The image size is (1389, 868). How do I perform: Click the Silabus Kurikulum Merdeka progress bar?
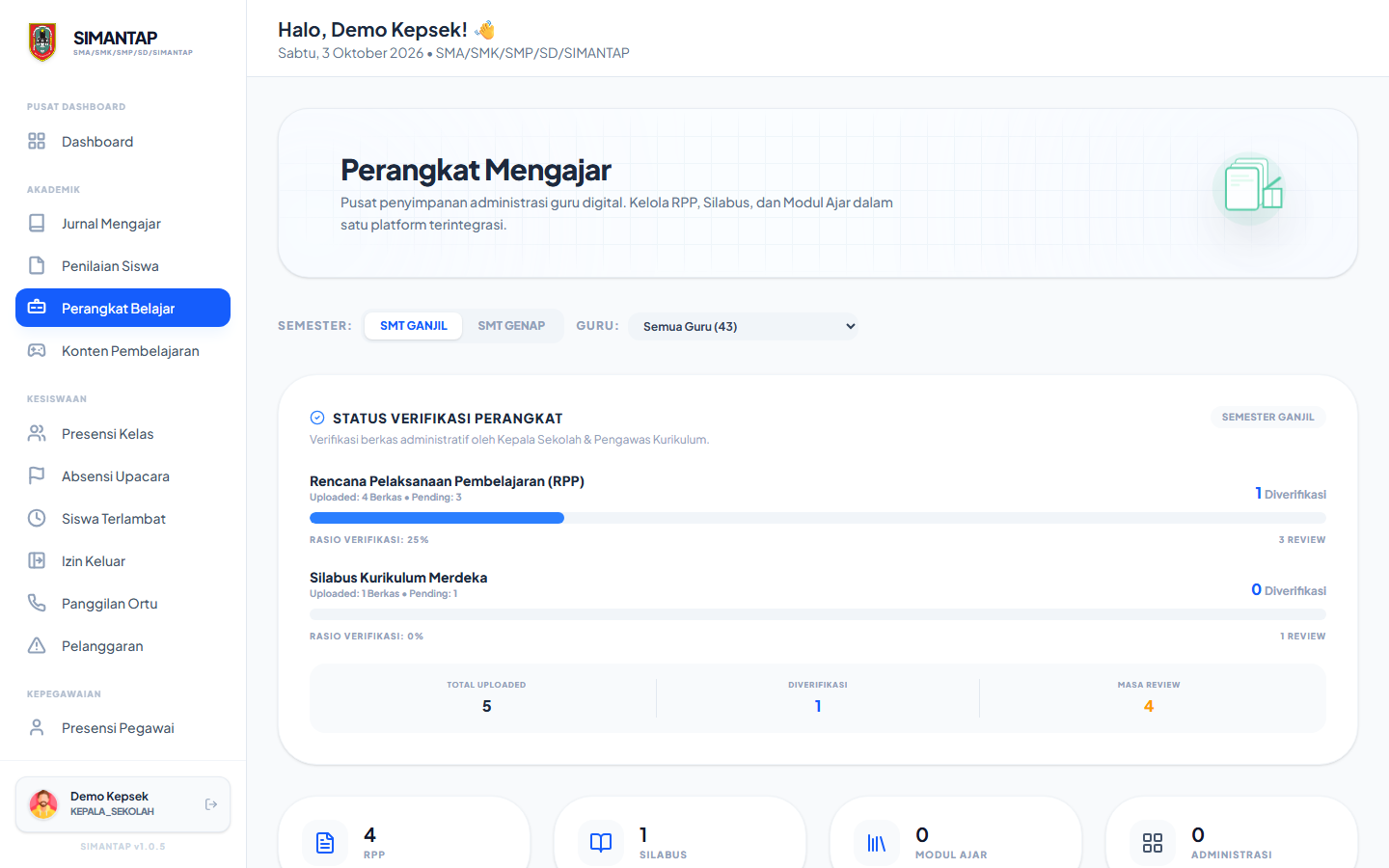[x=818, y=614]
